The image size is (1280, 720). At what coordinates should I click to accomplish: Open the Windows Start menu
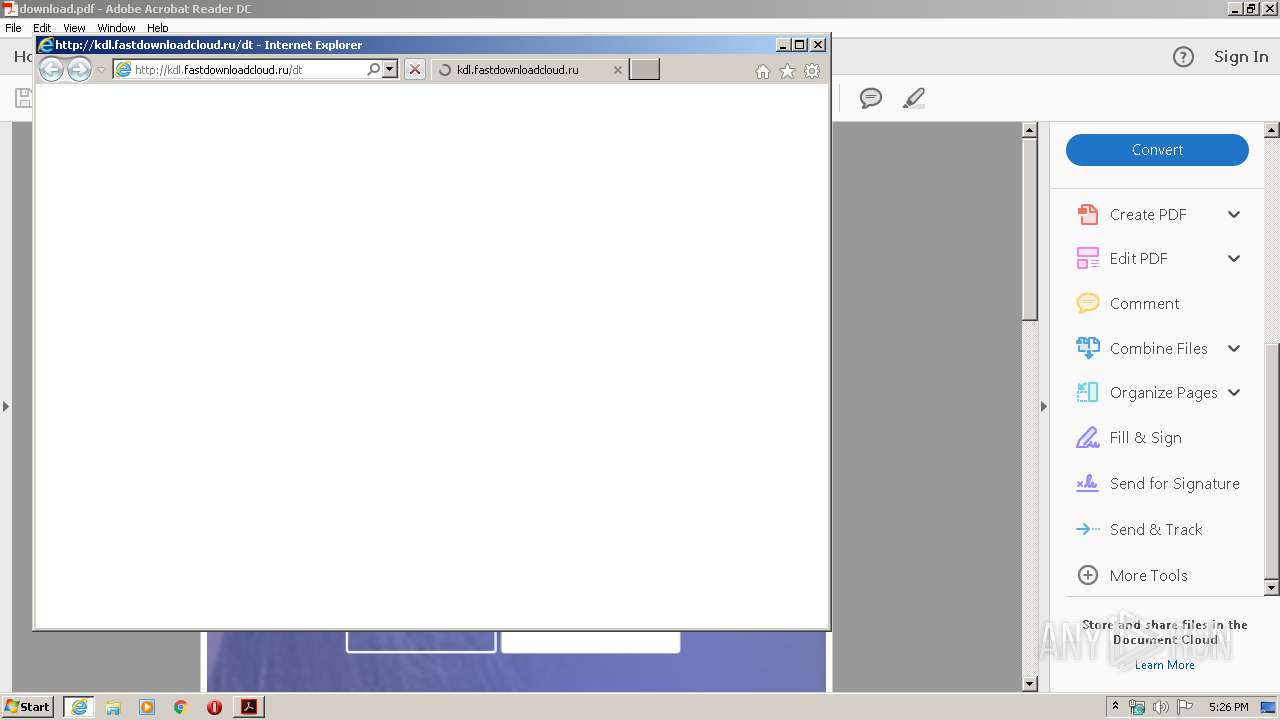[27, 706]
